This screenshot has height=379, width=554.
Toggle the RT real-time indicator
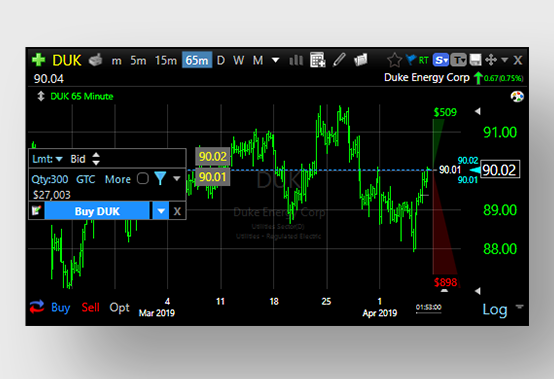tap(424, 60)
